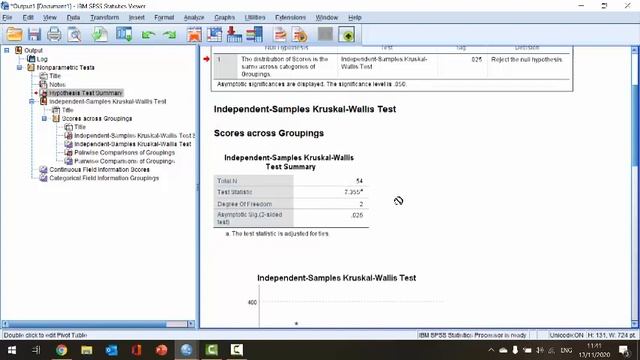Redo the action with green arrow

coord(169,35)
